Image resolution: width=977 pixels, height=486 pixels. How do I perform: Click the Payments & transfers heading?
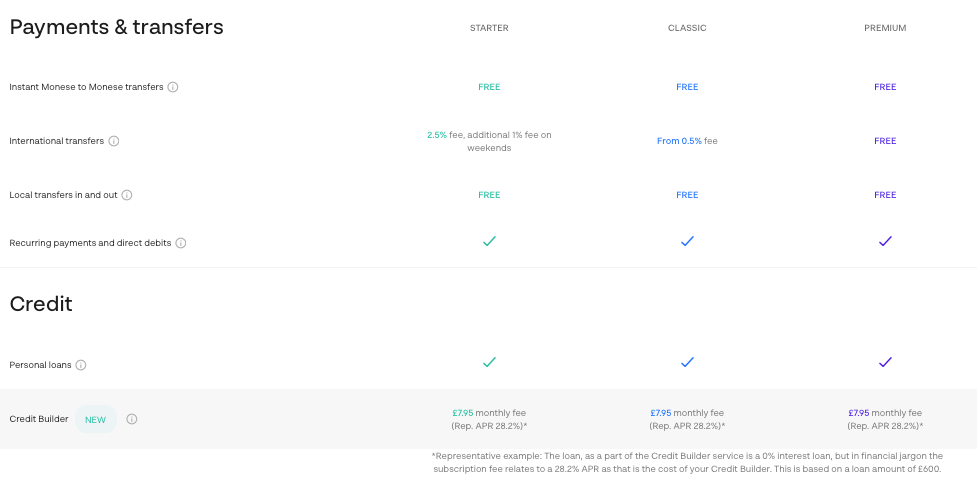117,27
